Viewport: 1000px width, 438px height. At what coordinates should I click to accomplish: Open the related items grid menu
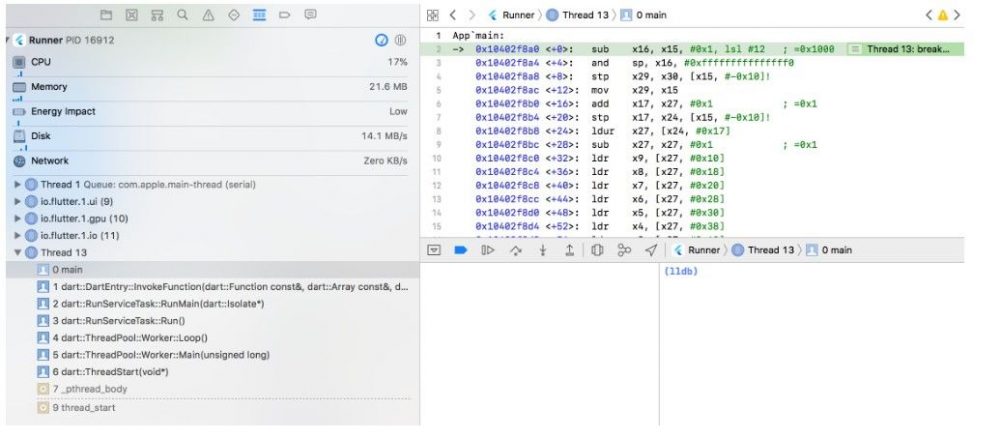point(432,15)
